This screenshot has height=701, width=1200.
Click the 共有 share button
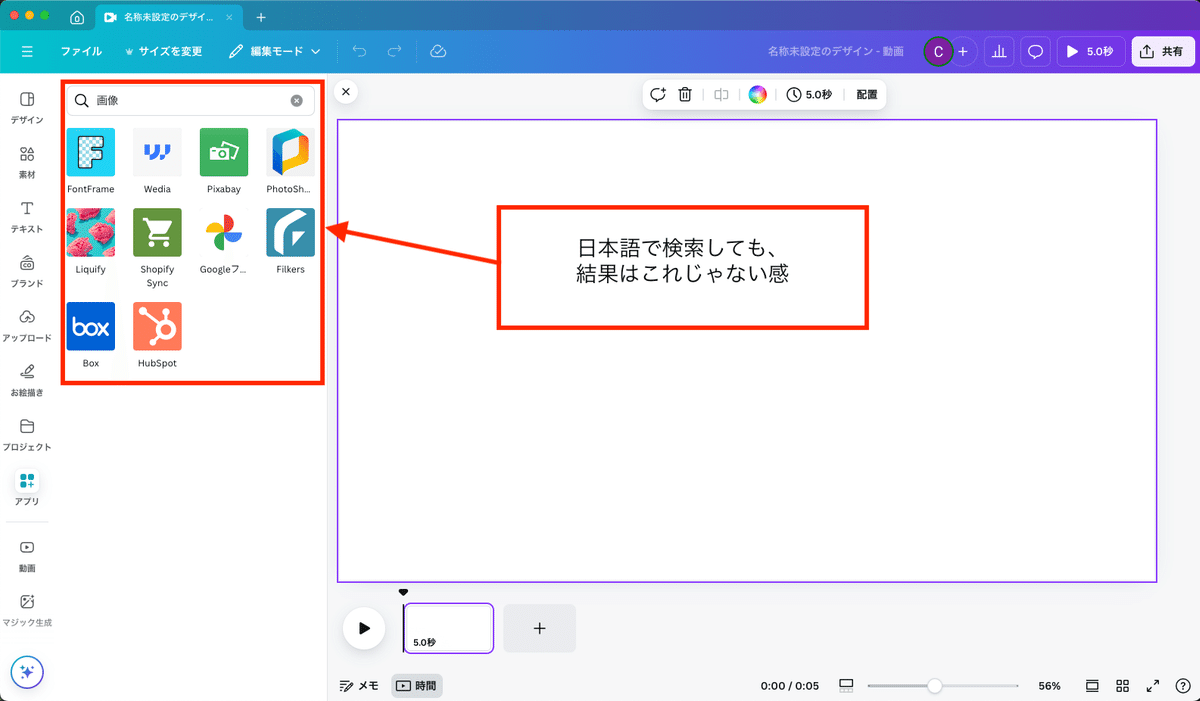pos(1163,52)
